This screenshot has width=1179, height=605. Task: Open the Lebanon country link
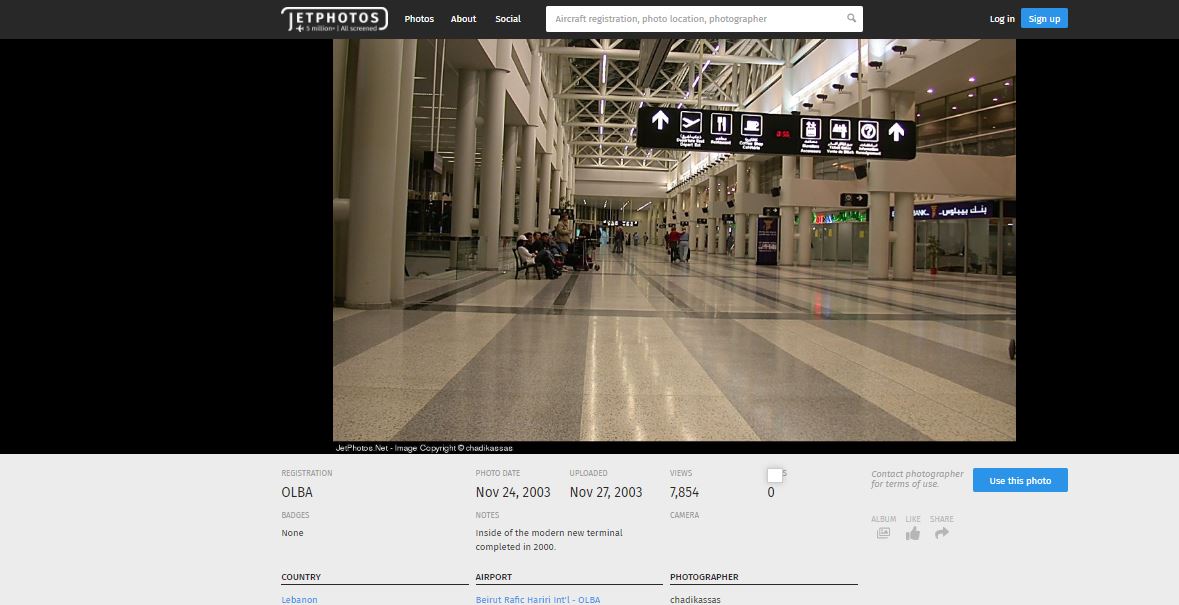point(299,599)
